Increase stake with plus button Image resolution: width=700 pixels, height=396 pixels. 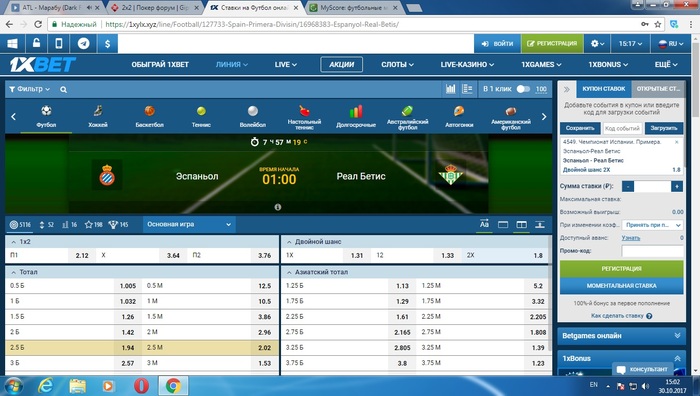[677, 186]
